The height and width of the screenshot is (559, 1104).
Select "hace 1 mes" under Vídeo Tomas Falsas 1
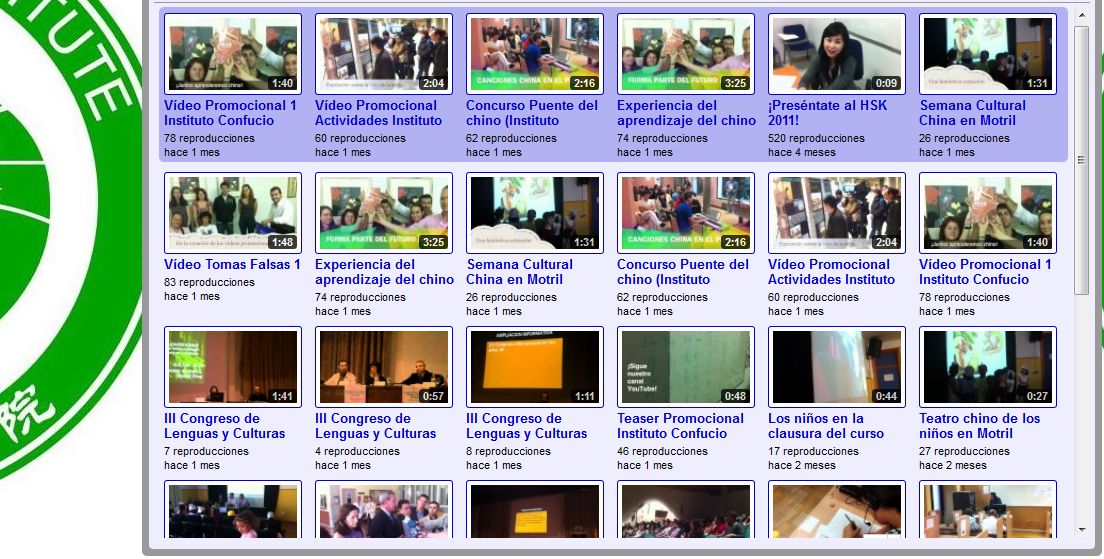(192, 296)
